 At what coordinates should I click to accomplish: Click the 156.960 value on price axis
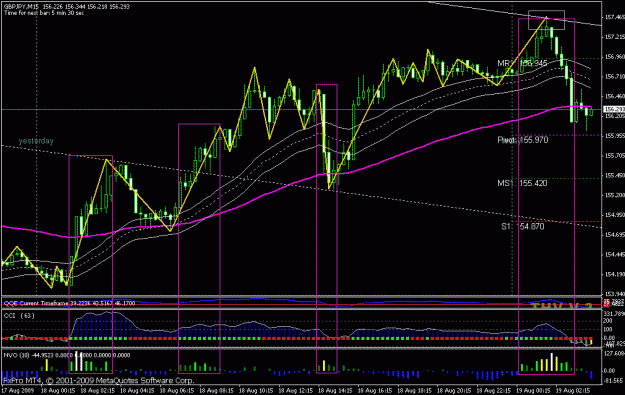pyautogui.click(x=615, y=57)
